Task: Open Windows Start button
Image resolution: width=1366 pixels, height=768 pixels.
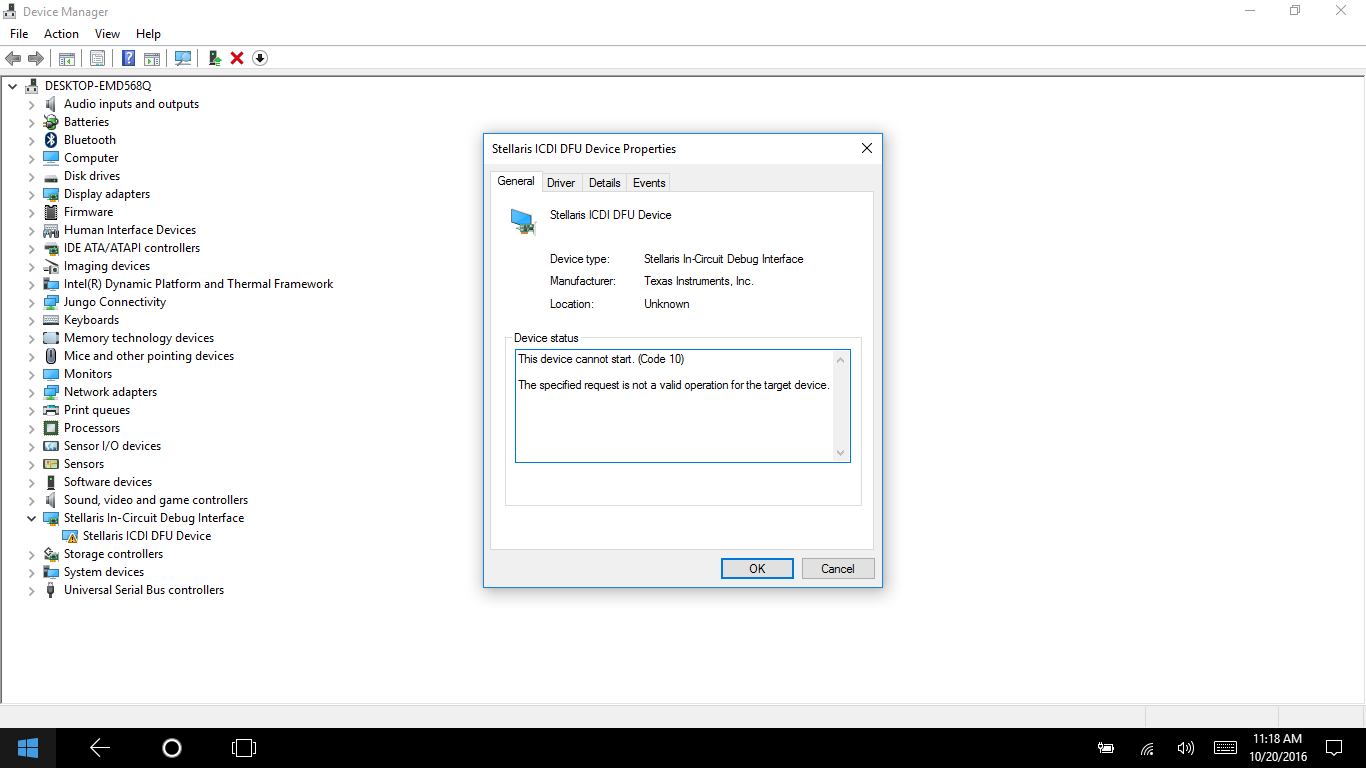Action: tap(27, 747)
